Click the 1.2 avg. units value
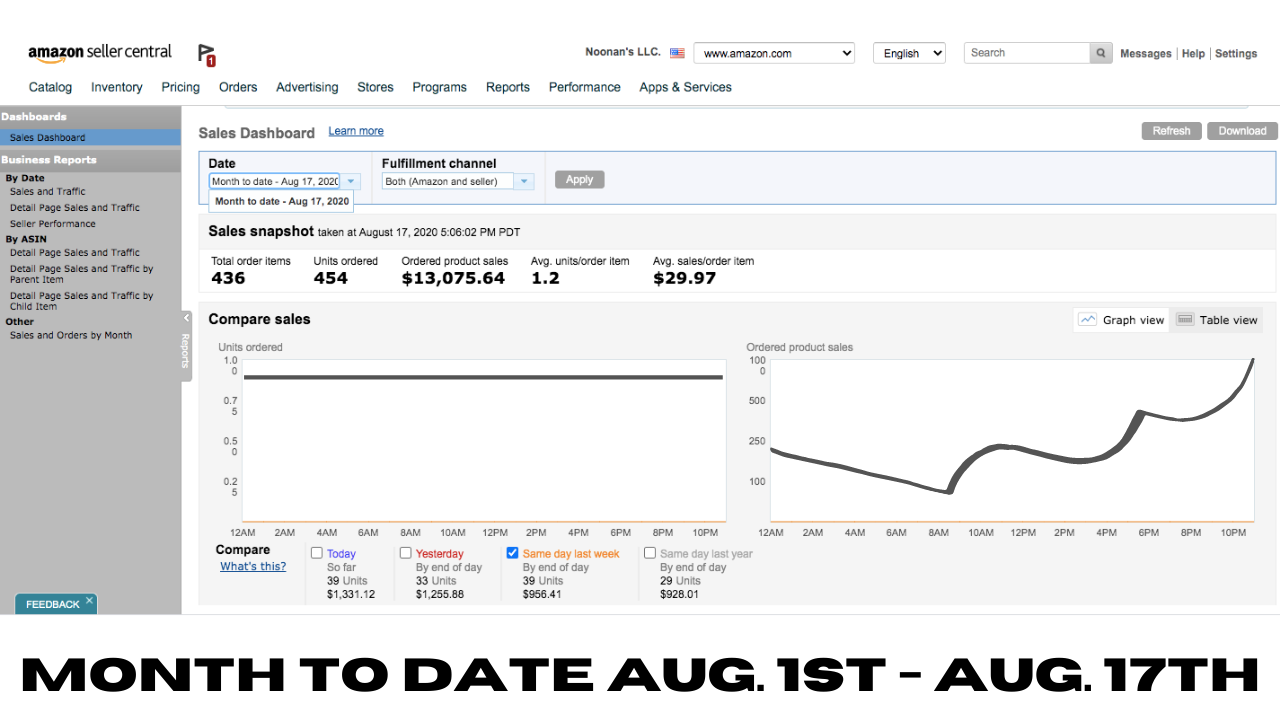Viewport: 1280px width, 720px height. pyautogui.click(x=545, y=278)
